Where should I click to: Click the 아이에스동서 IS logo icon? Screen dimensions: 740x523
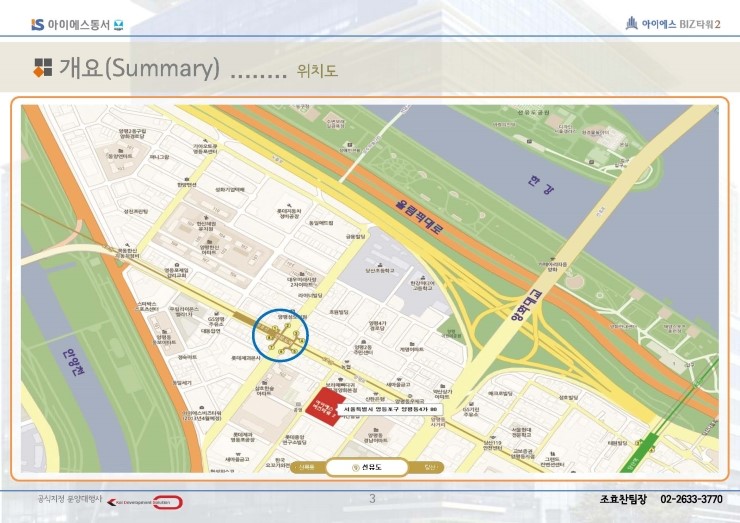pos(38,25)
